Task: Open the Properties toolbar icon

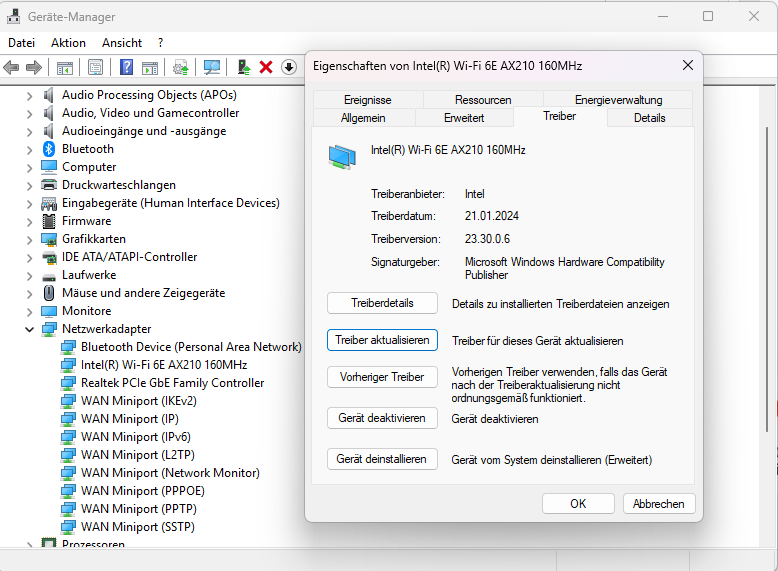Action: (95, 67)
